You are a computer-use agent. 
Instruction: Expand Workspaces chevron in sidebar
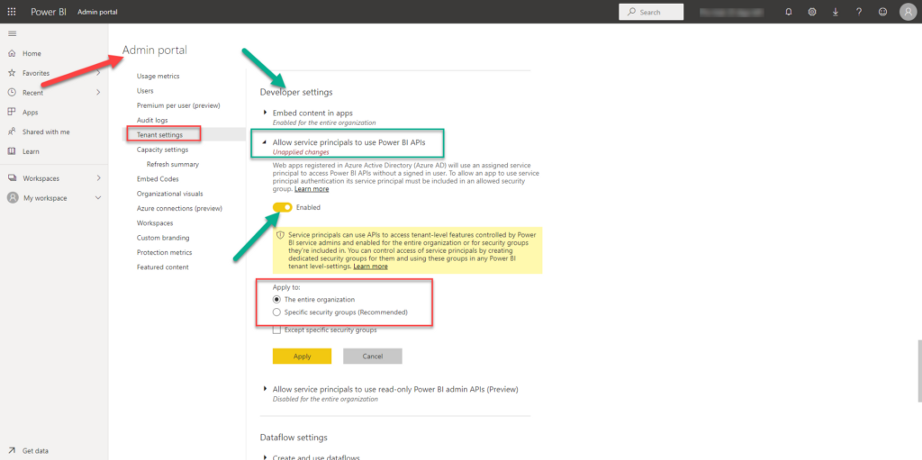pos(98,178)
